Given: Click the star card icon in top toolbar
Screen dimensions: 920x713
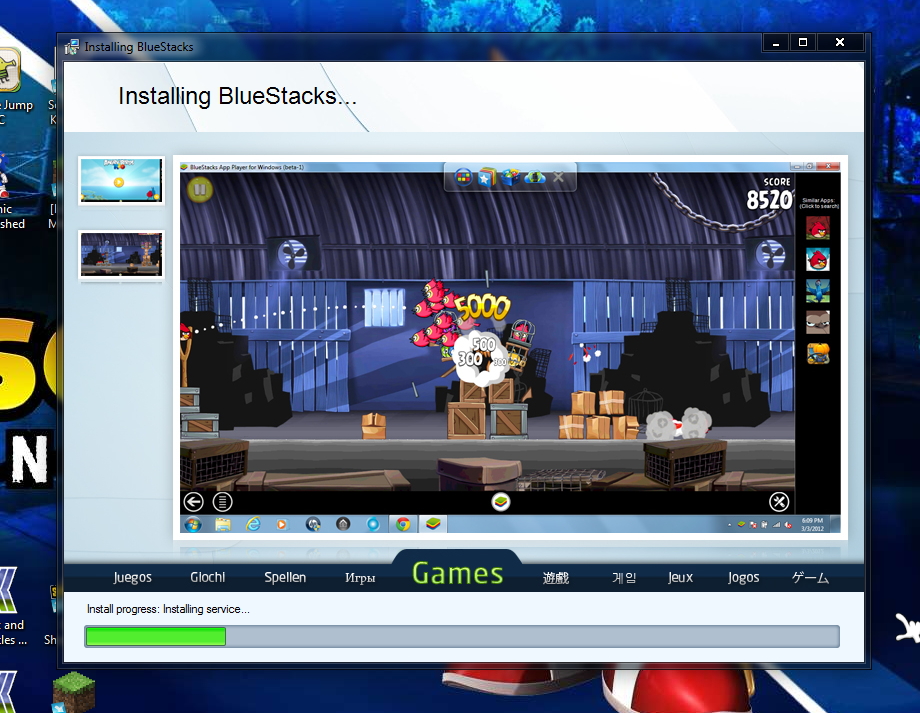Looking at the screenshot, I should pyautogui.click(x=486, y=177).
